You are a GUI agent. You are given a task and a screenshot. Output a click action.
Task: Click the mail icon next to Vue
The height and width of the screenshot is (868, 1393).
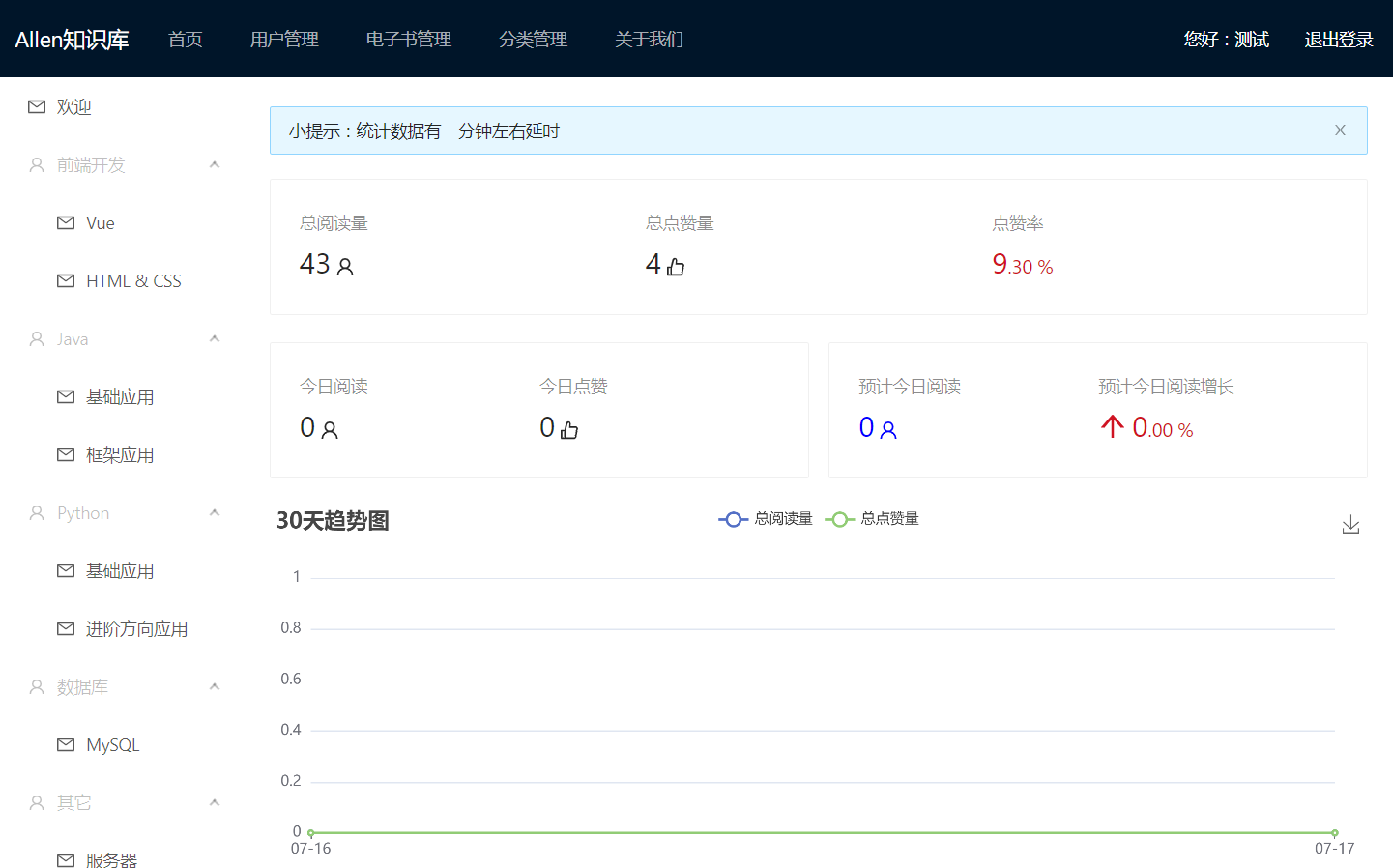(66, 223)
